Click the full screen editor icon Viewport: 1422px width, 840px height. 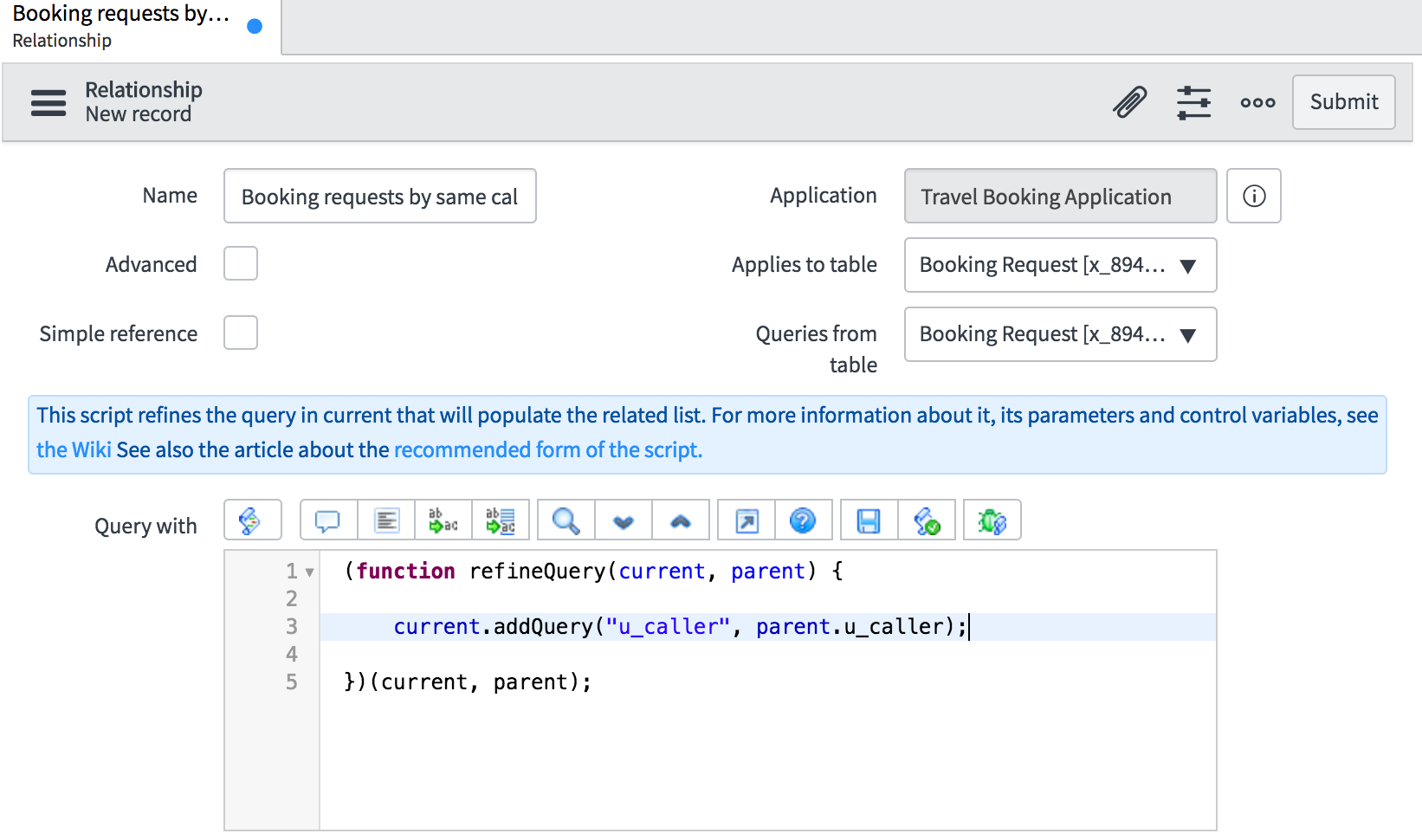coord(747,520)
